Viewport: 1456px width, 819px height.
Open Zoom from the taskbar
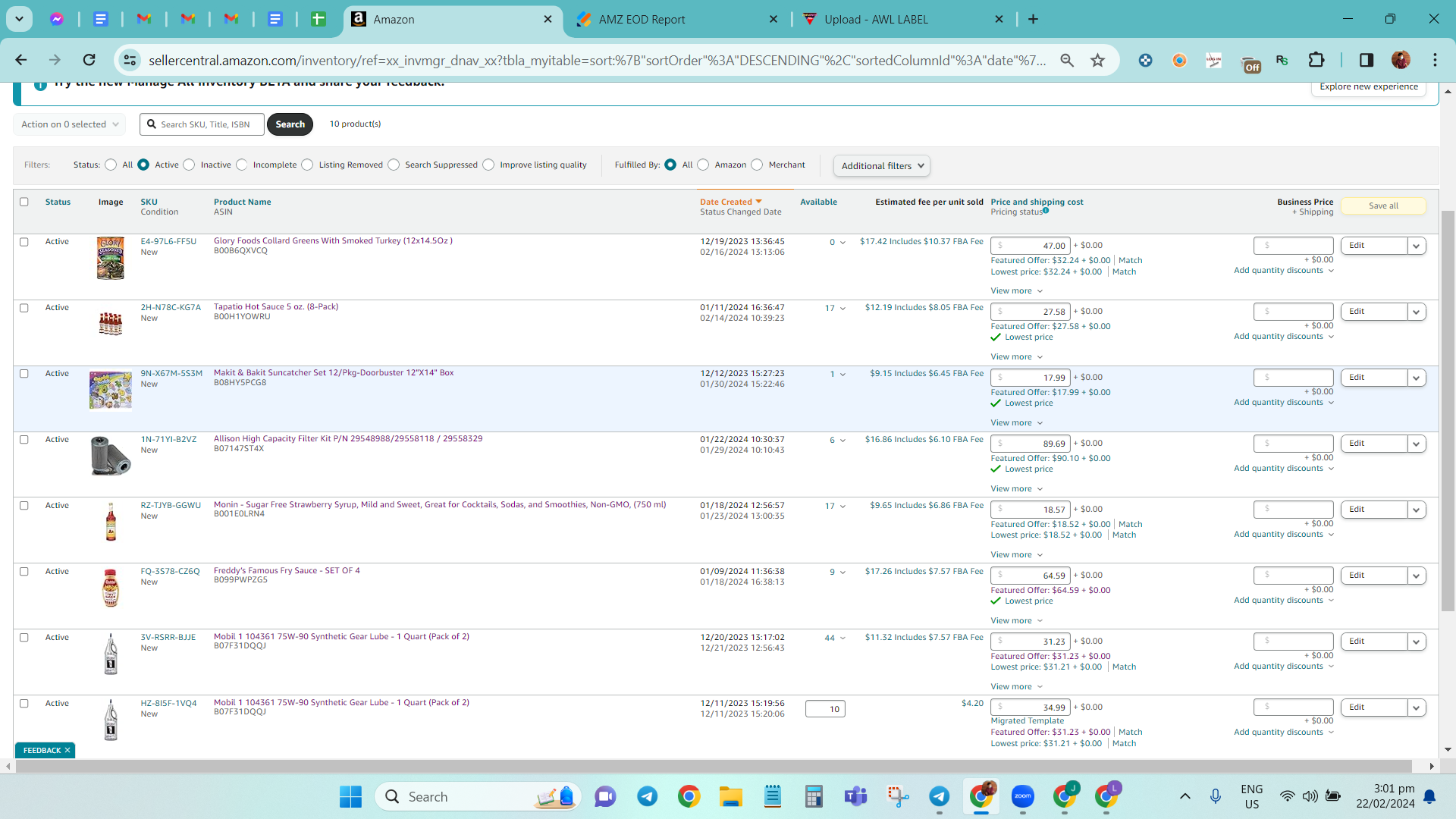click(x=1022, y=796)
